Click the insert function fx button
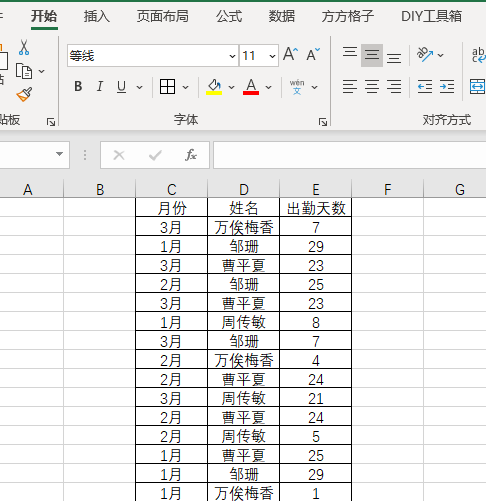The width and height of the screenshot is (486, 501). (191, 155)
